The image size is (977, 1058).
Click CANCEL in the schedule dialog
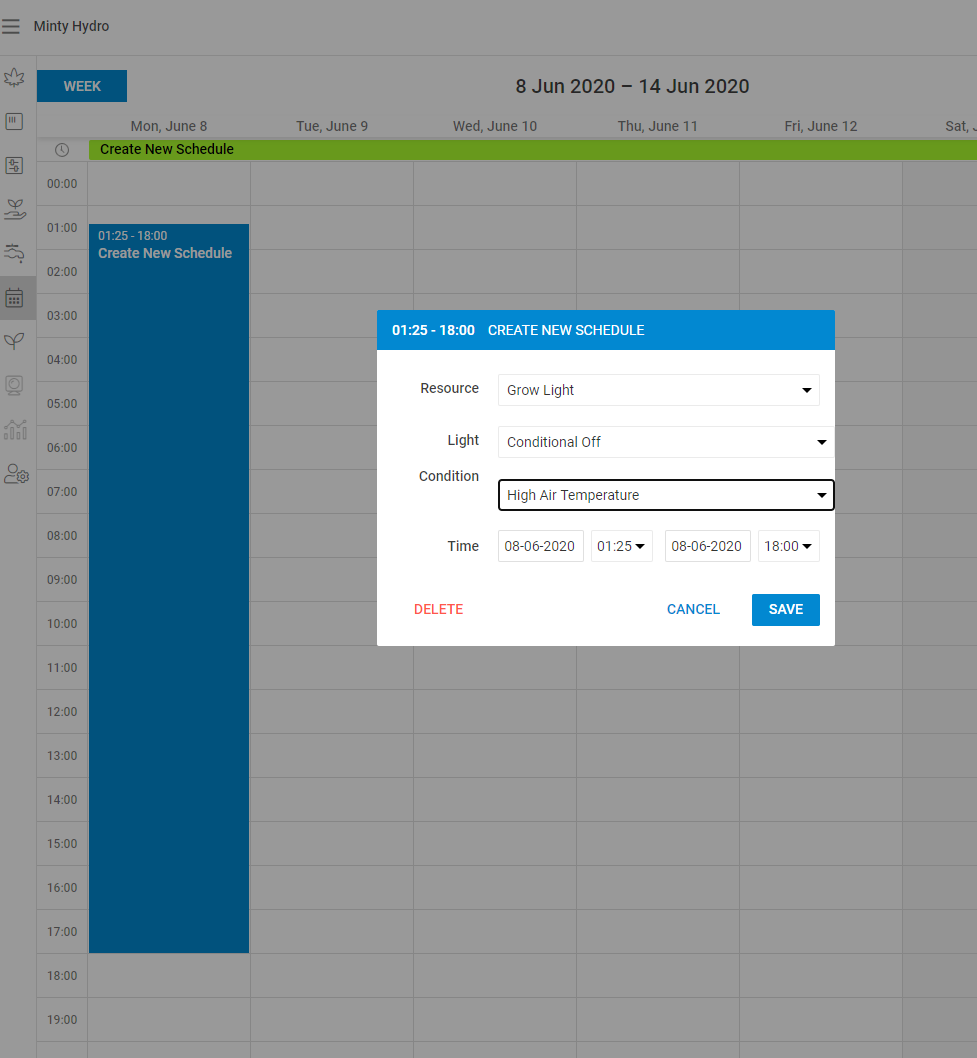tap(693, 609)
